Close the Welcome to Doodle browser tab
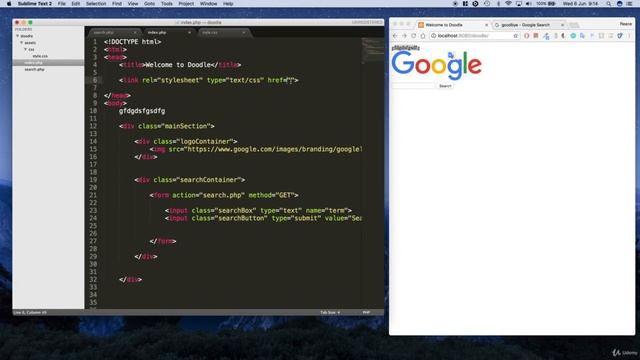This screenshot has width=640, height=360. tap(487, 25)
